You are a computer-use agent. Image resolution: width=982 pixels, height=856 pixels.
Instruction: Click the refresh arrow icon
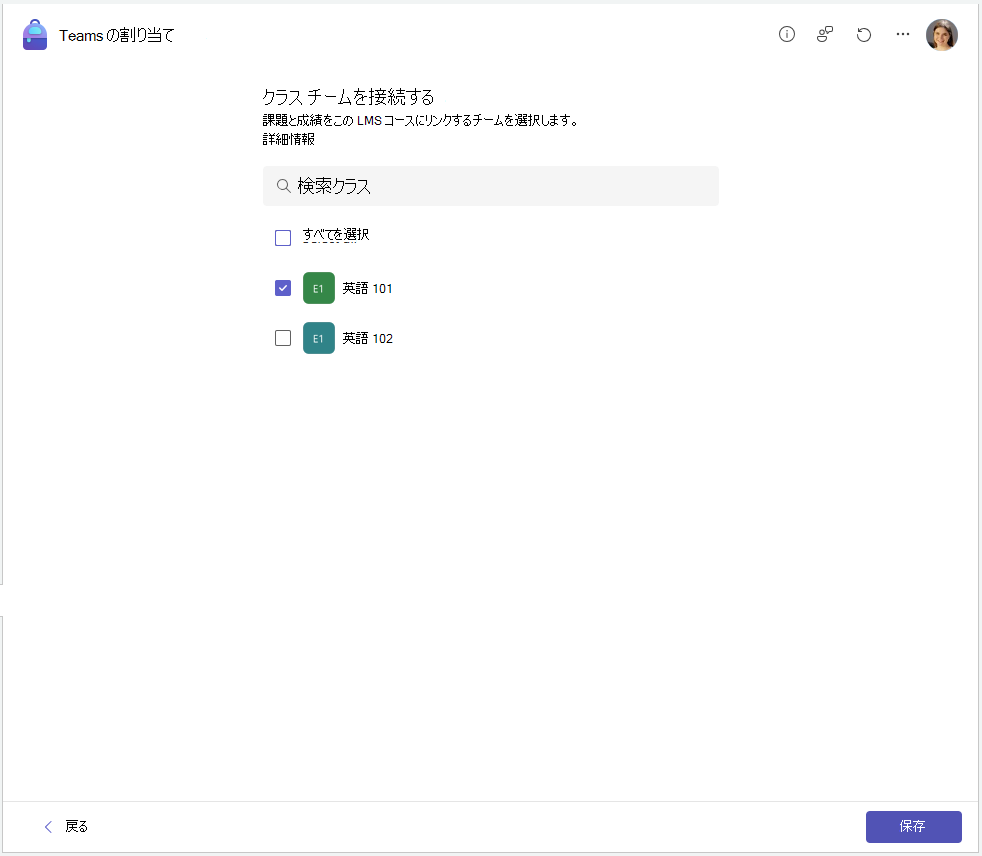(864, 34)
